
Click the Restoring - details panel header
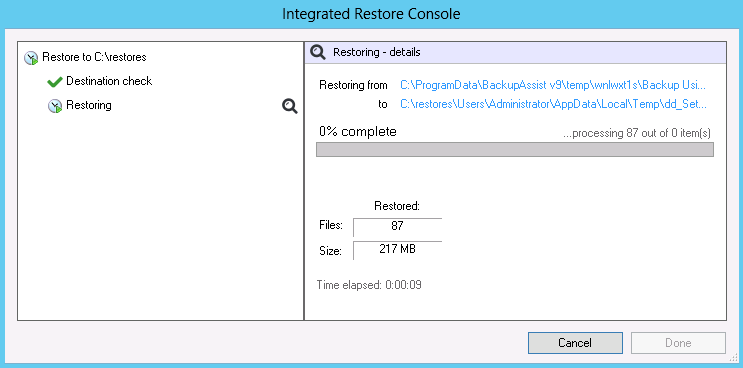515,53
